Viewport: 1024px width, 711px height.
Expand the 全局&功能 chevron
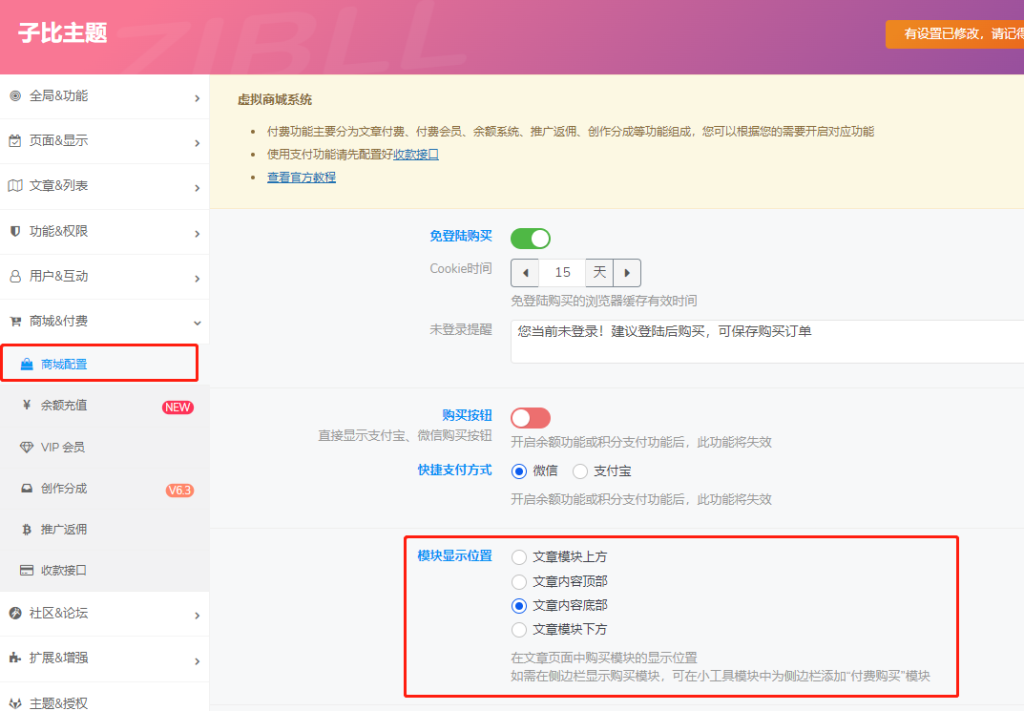tap(197, 98)
